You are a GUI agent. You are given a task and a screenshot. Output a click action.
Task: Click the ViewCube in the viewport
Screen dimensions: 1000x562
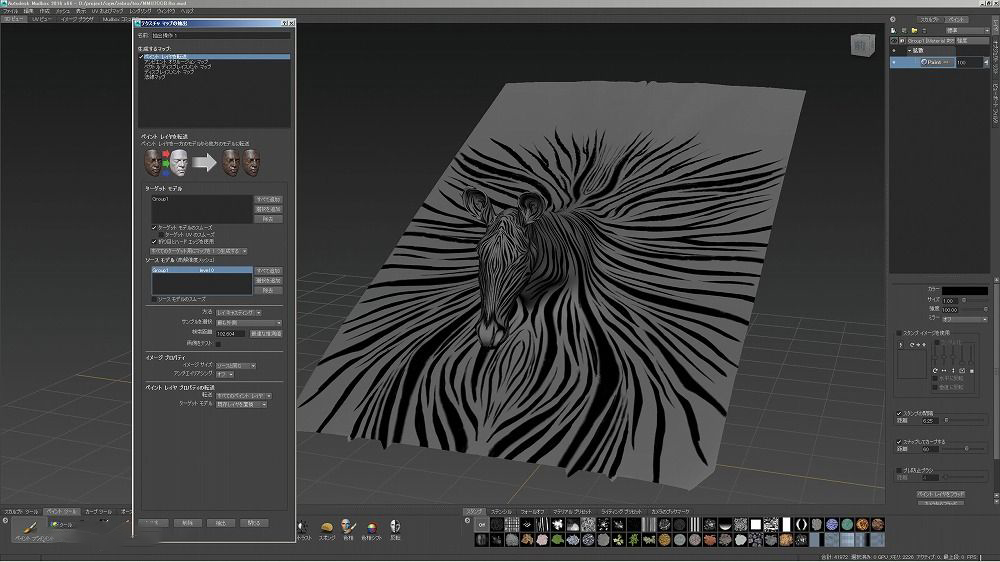click(x=860, y=45)
